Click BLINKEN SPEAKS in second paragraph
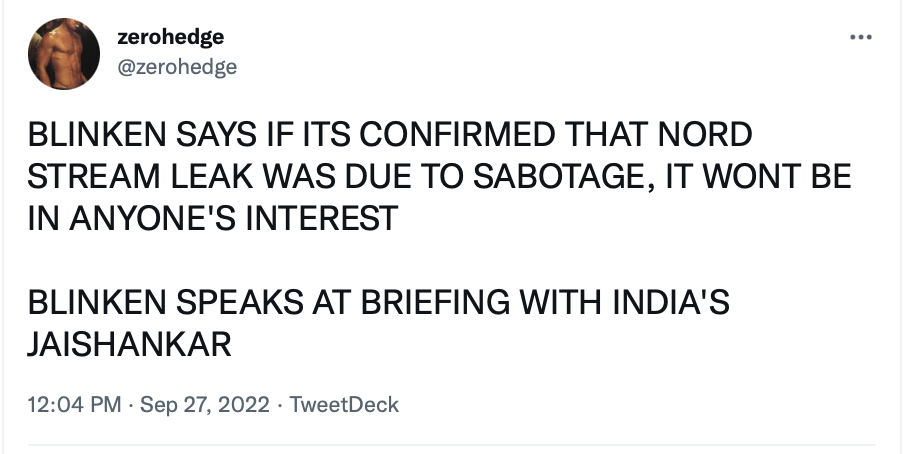The height and width of the screenshot is (454, 906). point(165,303)
